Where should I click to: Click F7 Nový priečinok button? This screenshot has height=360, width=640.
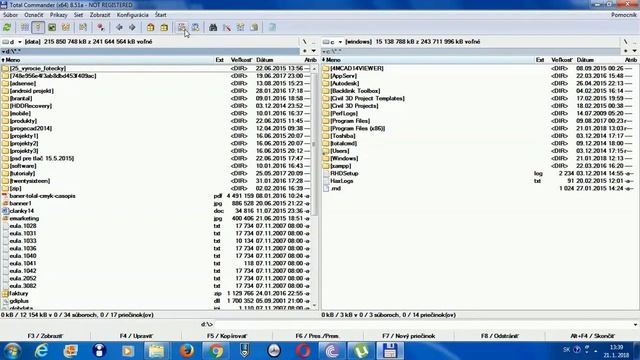(409, 336)
